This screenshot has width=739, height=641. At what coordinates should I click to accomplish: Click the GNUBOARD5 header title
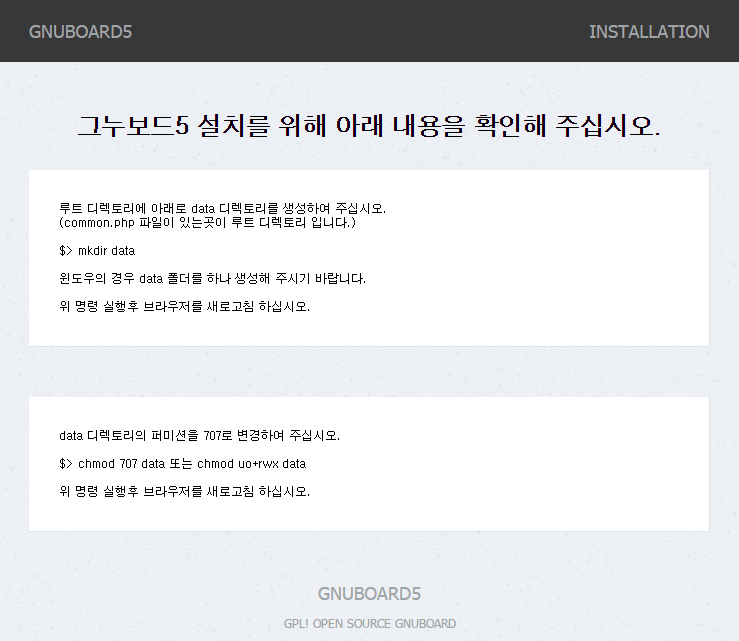[80, 32]
